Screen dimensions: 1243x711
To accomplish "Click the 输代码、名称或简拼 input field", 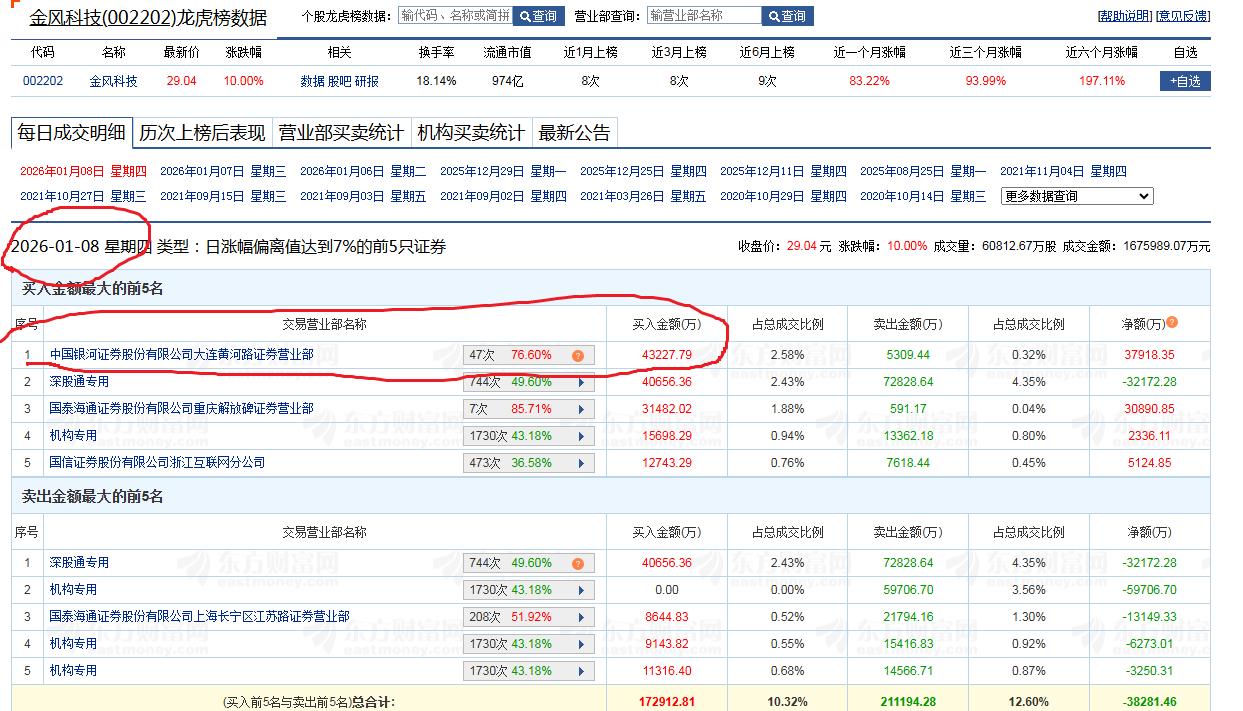I will click(455, 16).
